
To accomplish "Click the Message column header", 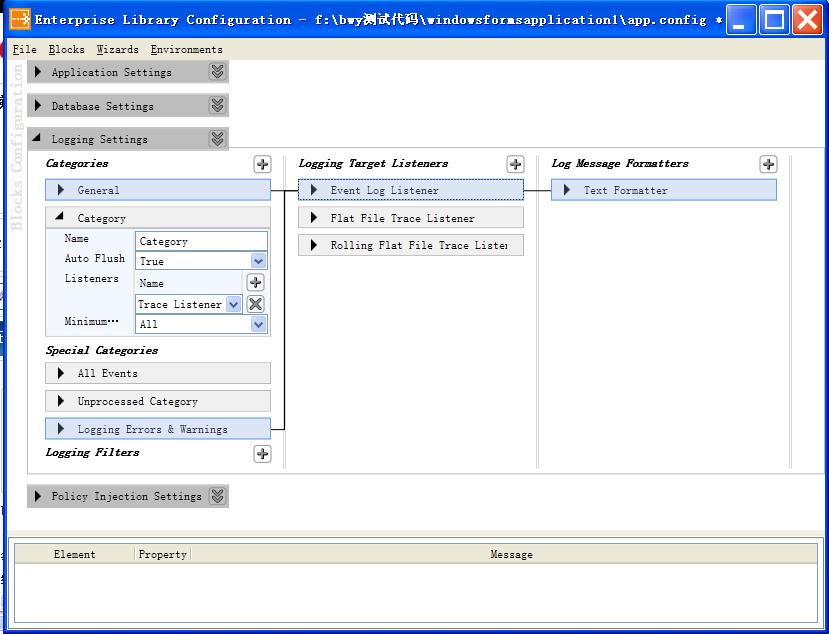I will [511, 554].
